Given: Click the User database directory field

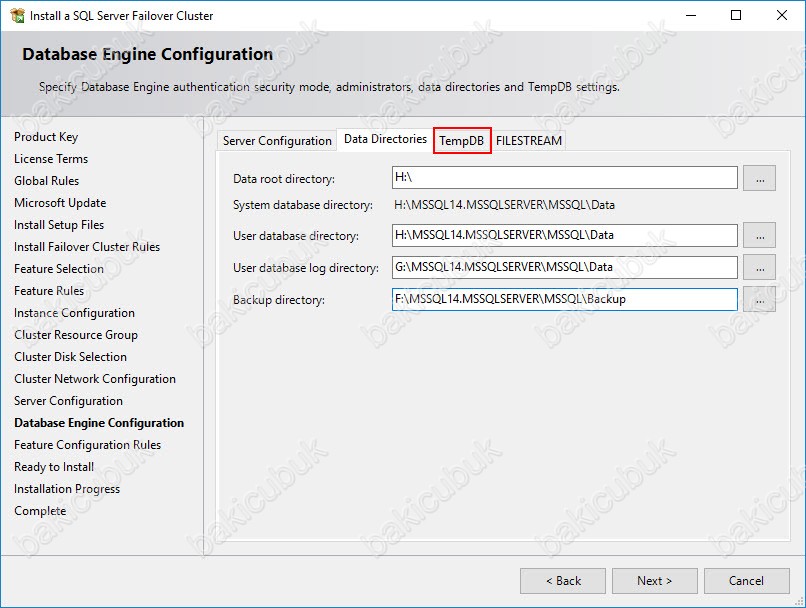Looking at the screenshot, I should tap(564, 235).
